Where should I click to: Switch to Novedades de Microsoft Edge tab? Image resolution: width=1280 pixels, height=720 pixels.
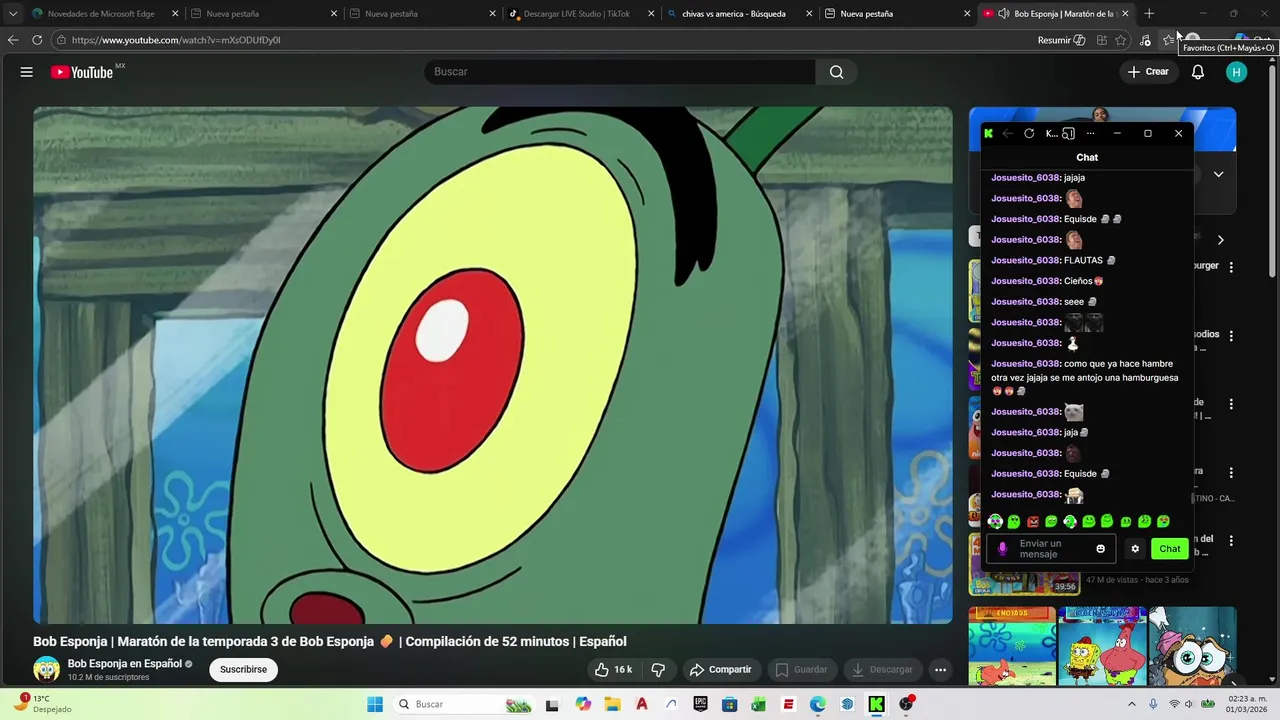pyautogui.click(x=102, y=14)
